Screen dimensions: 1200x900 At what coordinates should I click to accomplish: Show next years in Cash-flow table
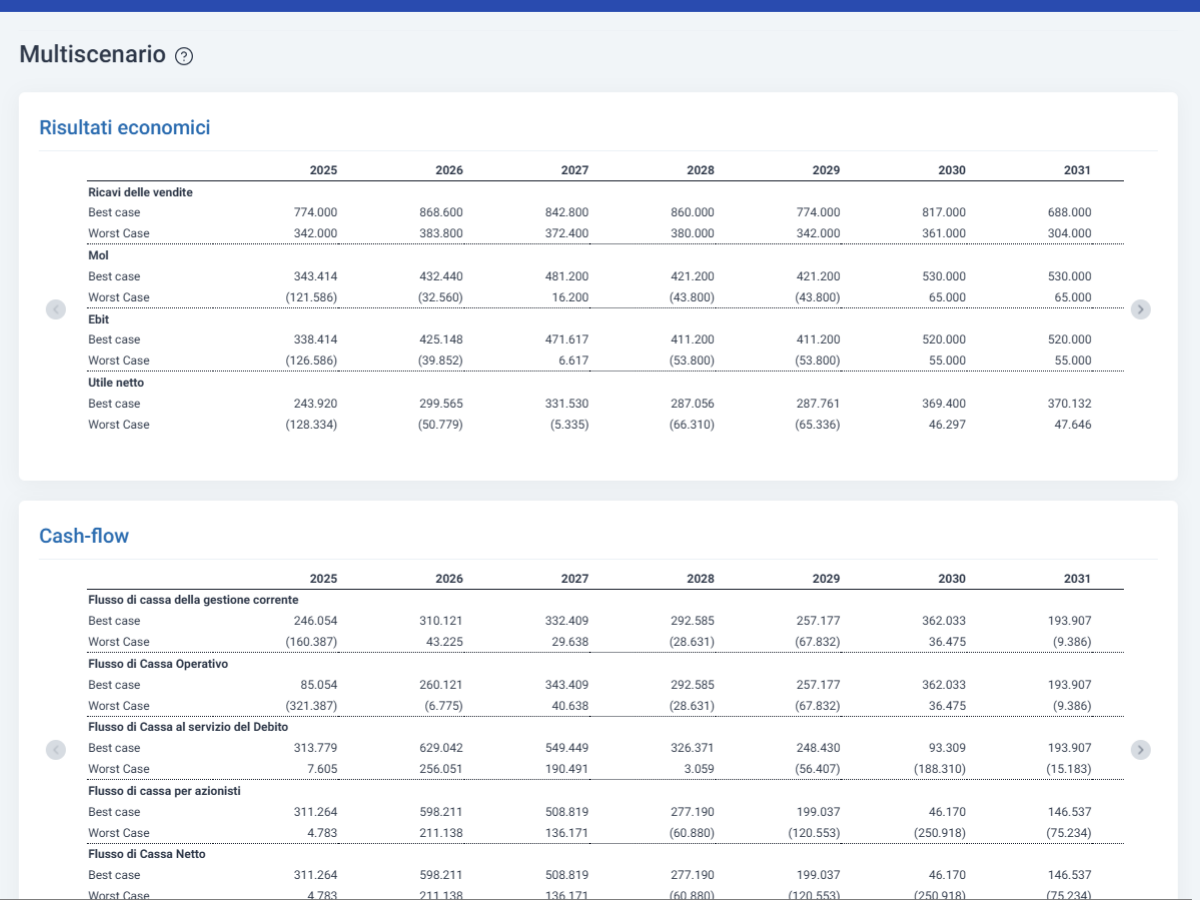point(1141,749)
